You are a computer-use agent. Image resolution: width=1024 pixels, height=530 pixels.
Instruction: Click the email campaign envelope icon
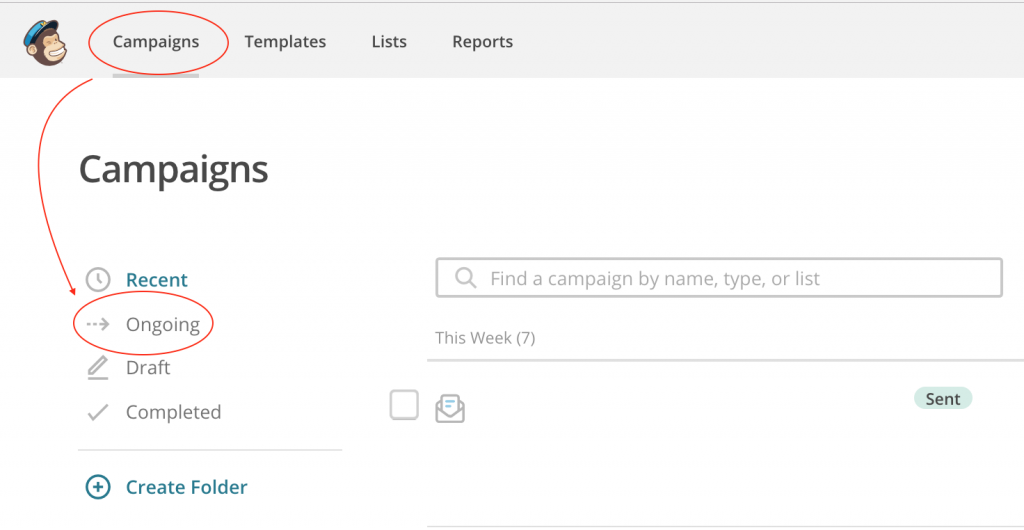point(450,409)
